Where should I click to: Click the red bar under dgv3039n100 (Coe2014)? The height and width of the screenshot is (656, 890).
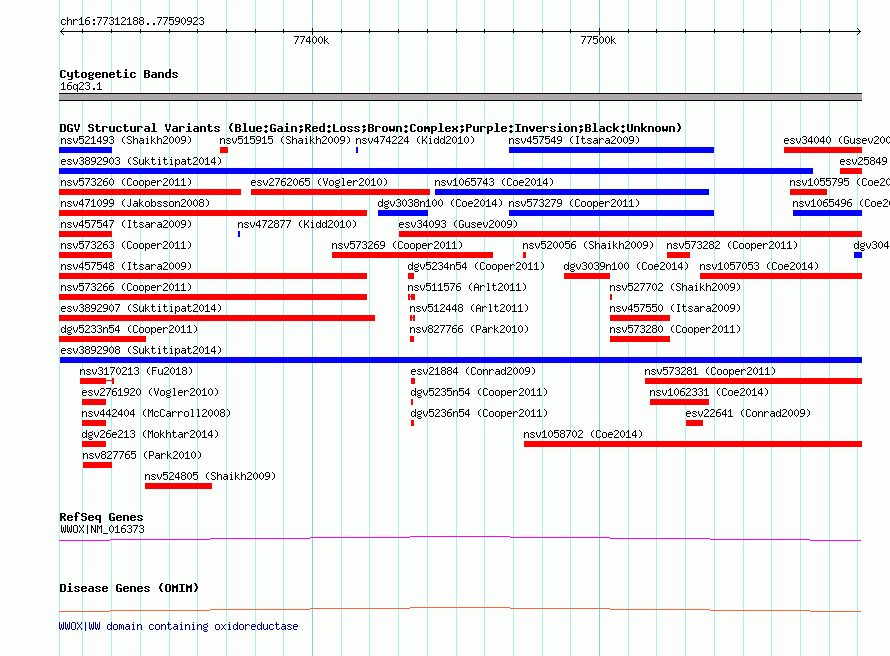(x=587, y=276)
